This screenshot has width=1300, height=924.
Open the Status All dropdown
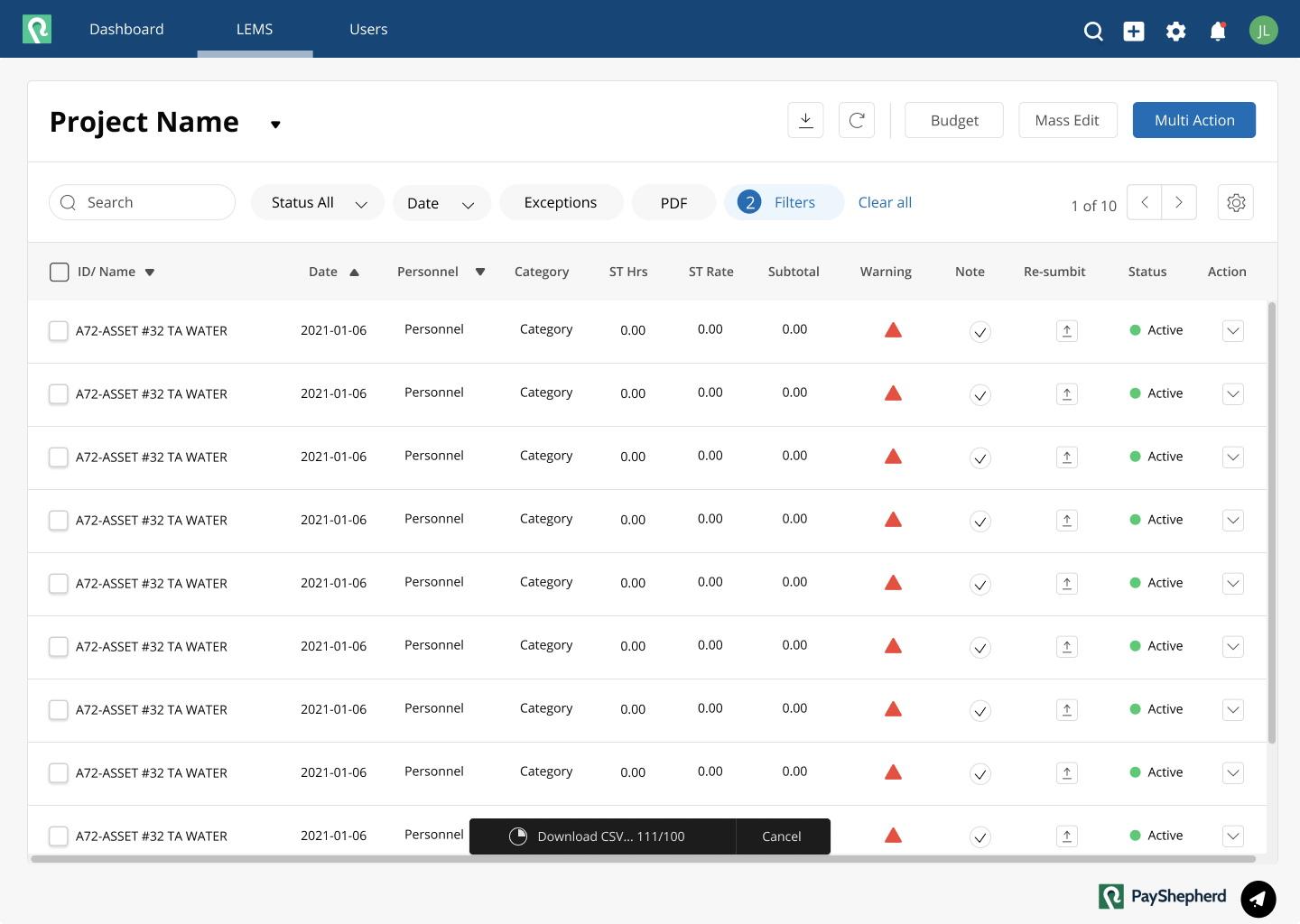pos(318,203)
